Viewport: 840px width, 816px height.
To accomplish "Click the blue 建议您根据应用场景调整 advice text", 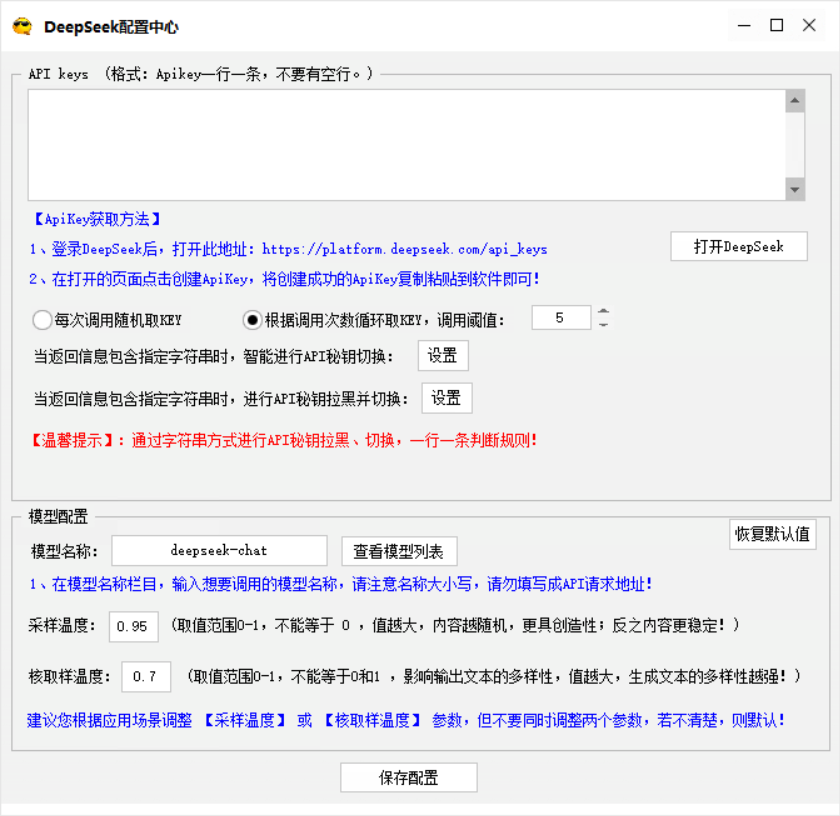I will pos(406,720).
